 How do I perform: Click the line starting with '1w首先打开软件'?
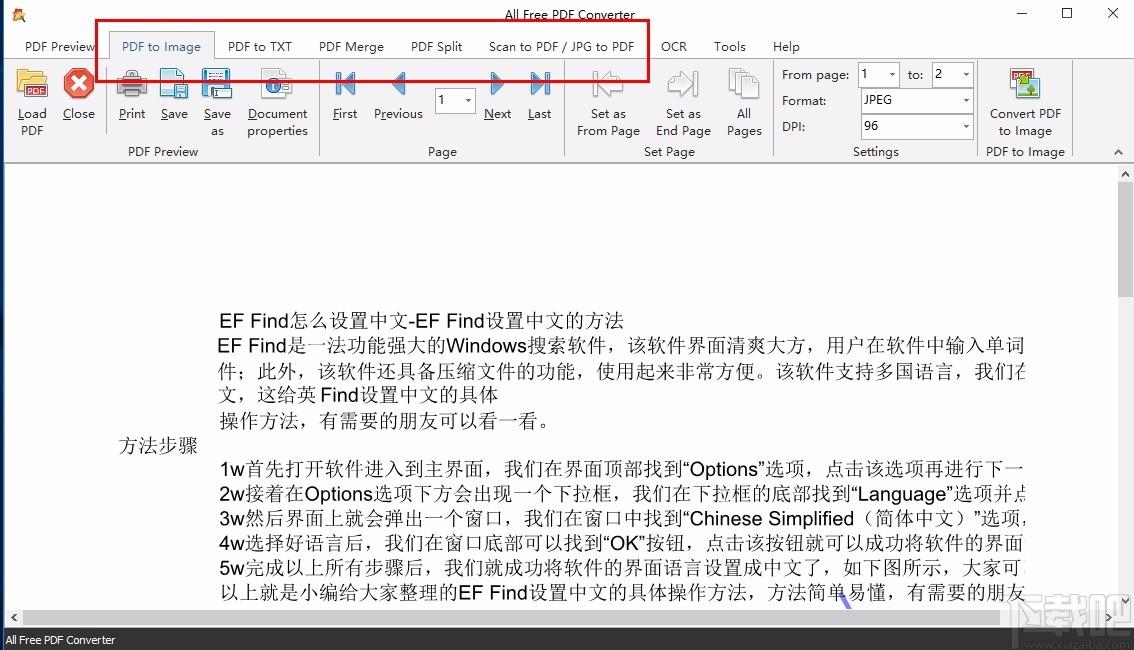click(621, 469)
